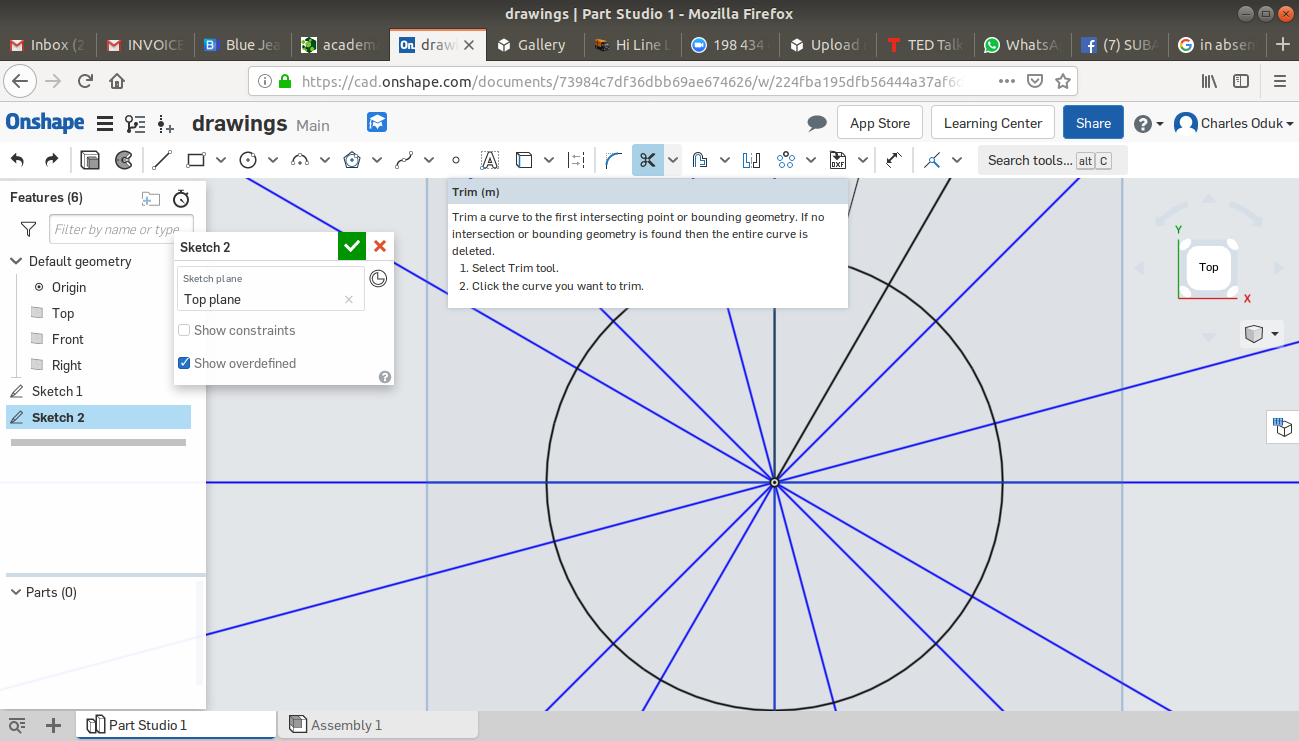Open the rectangle tool dropdown arrow
This screenshot has height=741, width=1299.
coord(221,160)
